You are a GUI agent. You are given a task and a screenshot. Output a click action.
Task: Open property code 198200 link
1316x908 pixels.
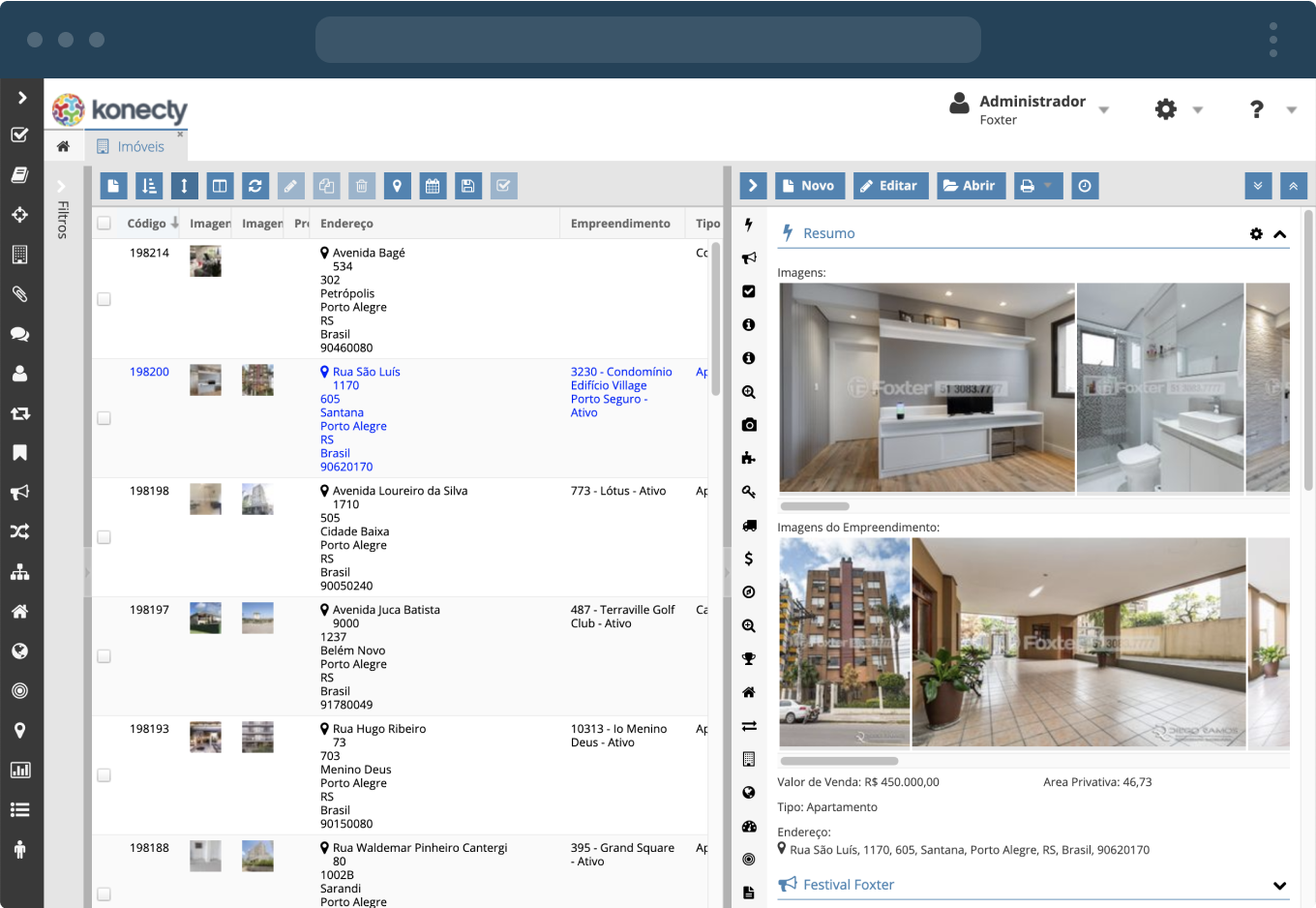point(149,372)
